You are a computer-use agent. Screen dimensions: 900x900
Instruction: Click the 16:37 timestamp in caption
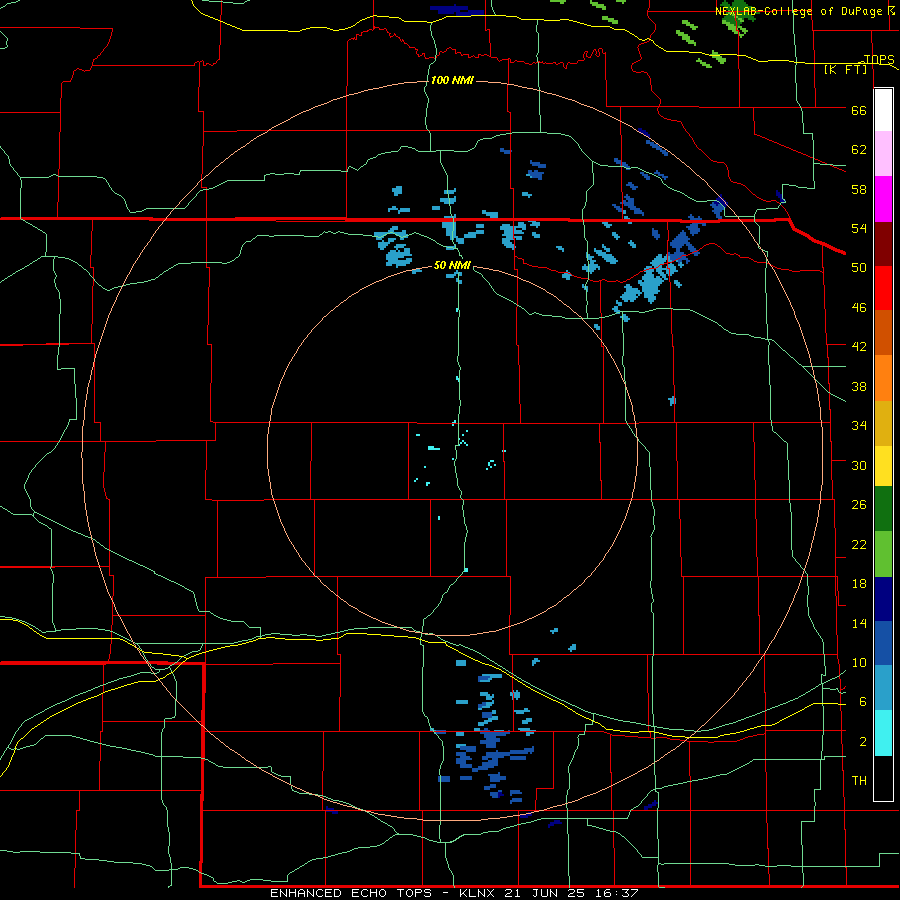tap(615, 893)
